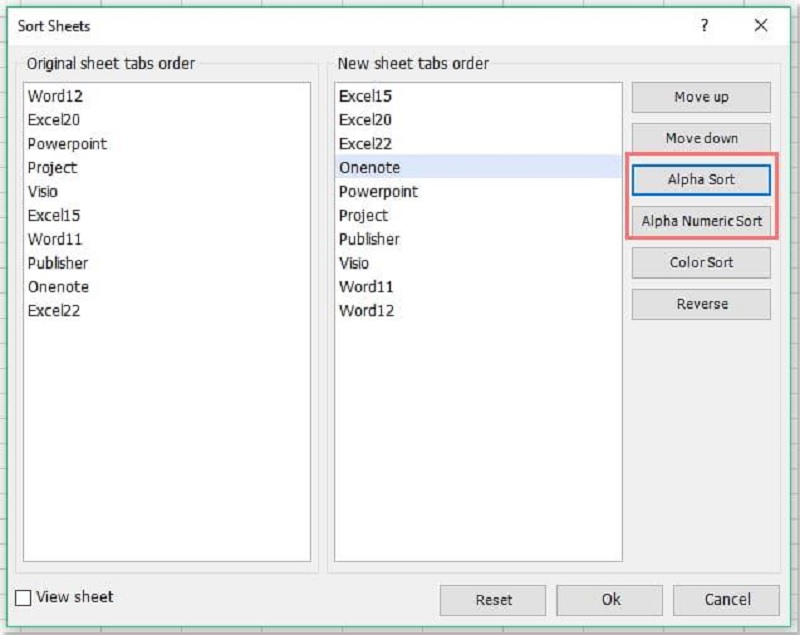The width and height of the screenshot is (800, 635).
Task: Click the Reset button
Action: pos(493,600)
